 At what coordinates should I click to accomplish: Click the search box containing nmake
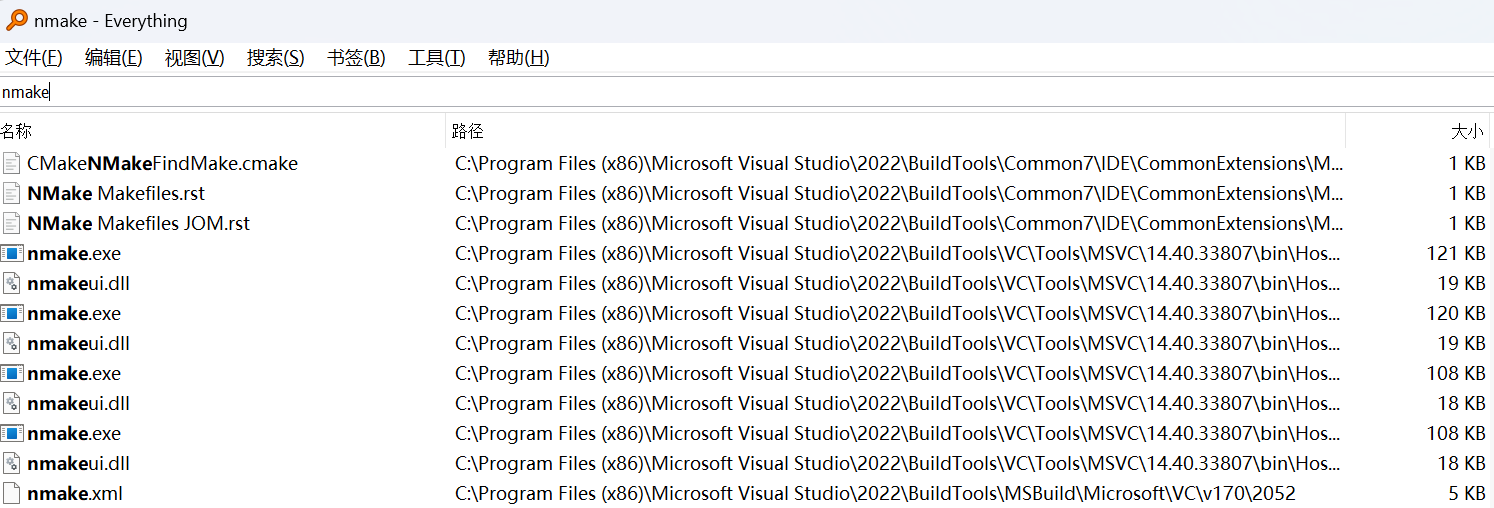click(747, 92)
